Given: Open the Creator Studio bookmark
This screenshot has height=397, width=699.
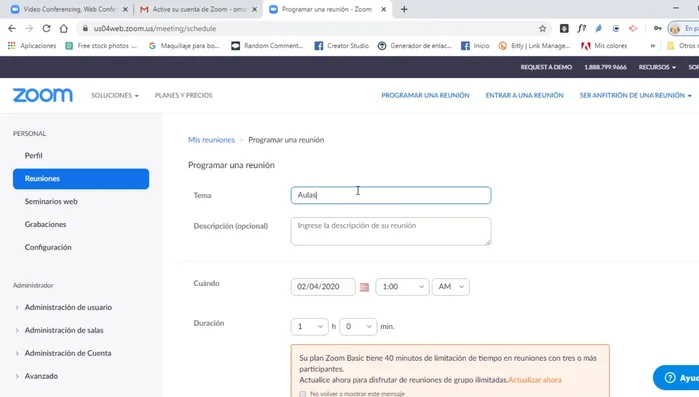Looking at the screenshot, I should tap(341, 46).
